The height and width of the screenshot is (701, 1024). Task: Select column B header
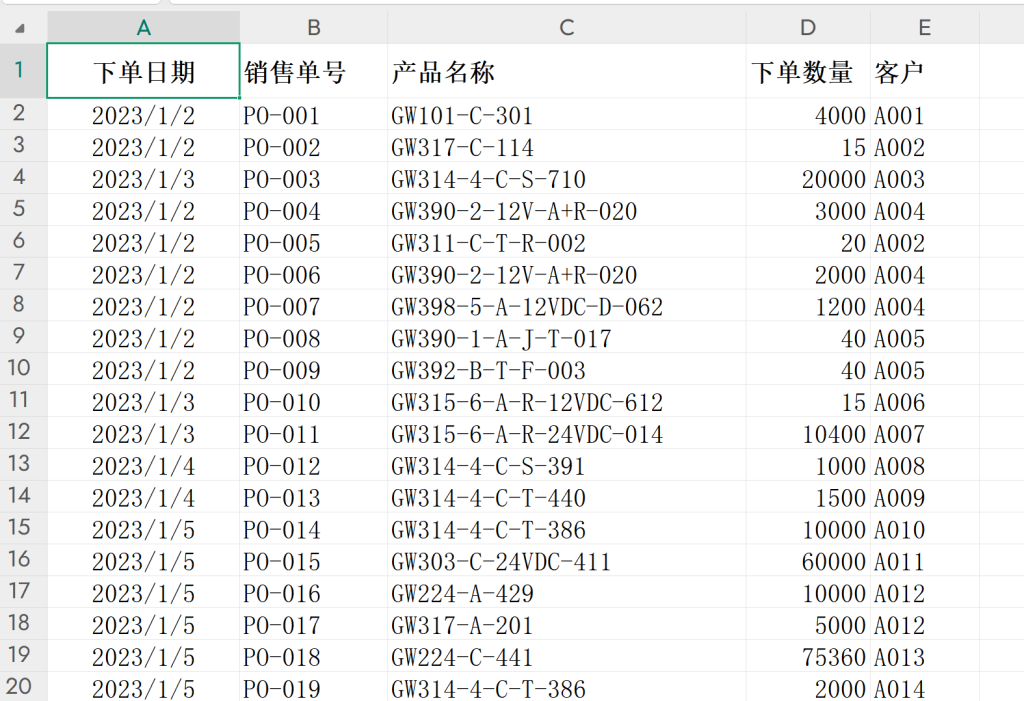[x=313, y=27]
